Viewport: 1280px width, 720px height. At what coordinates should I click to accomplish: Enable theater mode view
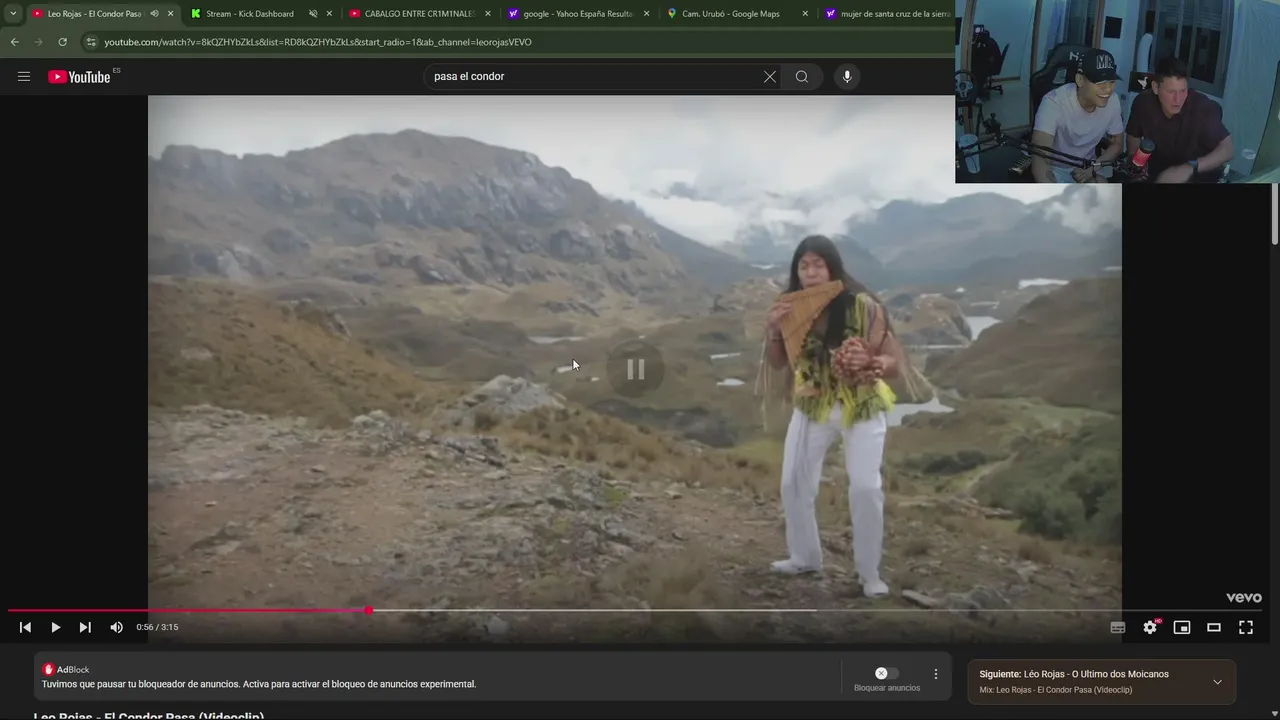1214,627
